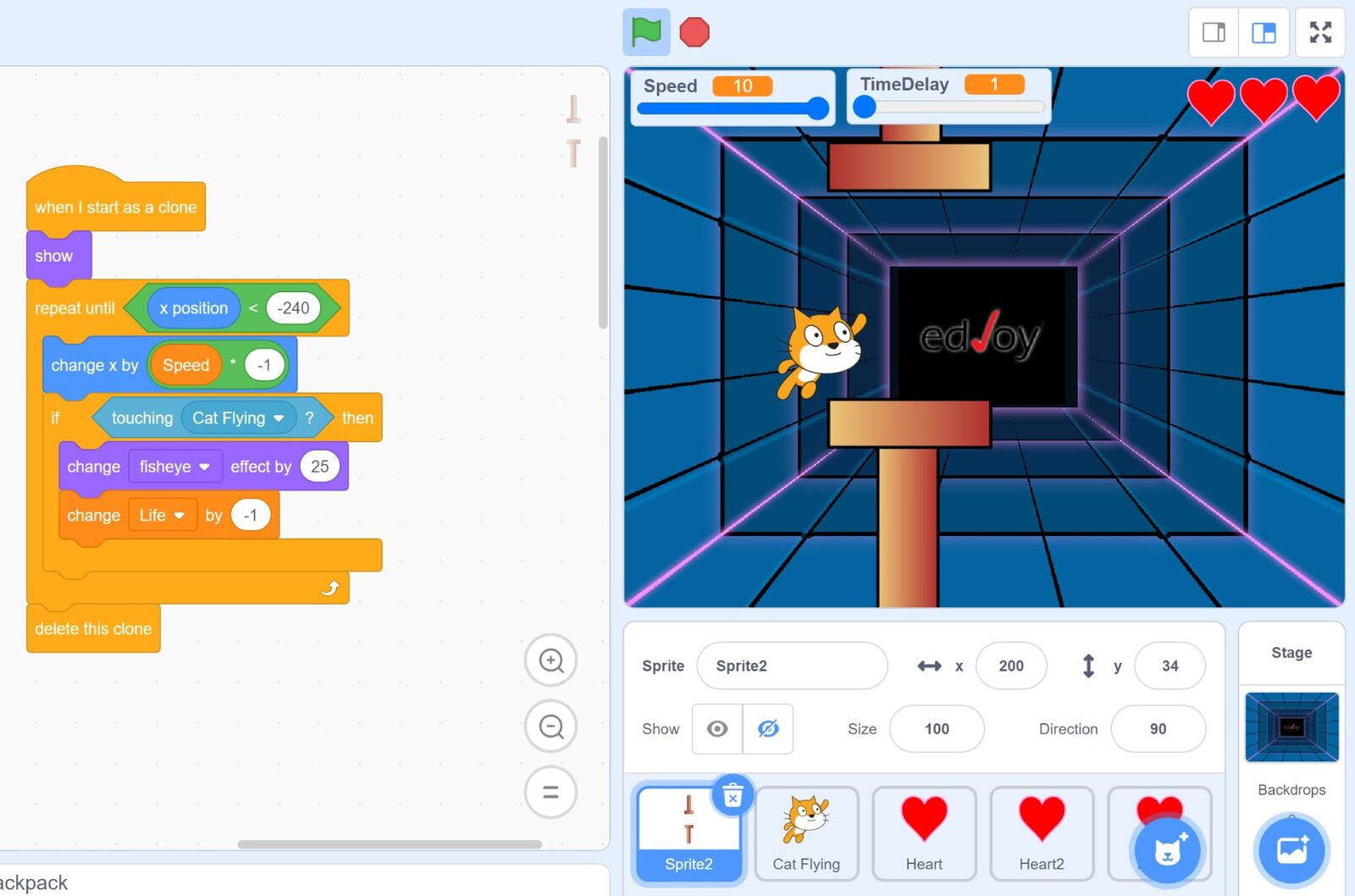Click the flying cat on stage
The image size is (1355, 896).
click(x=820, y=351)
